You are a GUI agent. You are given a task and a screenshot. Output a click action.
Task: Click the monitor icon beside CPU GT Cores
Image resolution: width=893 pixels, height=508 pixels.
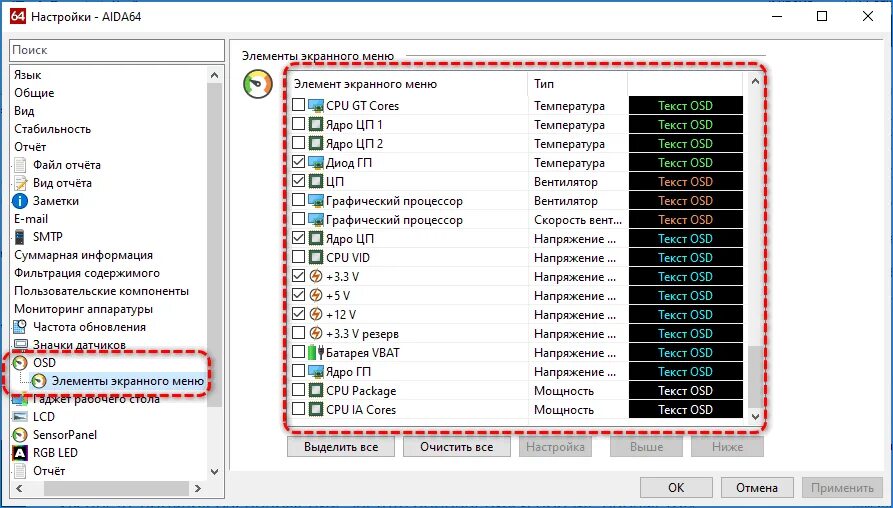(x=316, y=105)
